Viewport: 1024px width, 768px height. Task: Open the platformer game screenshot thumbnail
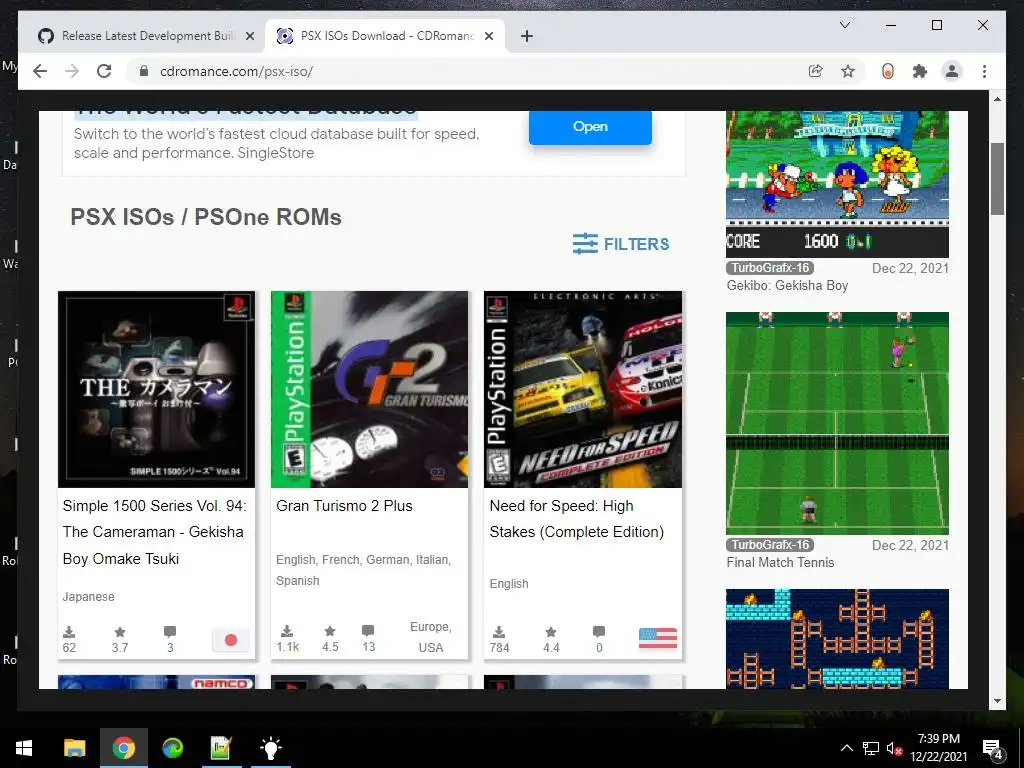pos(837,639)
